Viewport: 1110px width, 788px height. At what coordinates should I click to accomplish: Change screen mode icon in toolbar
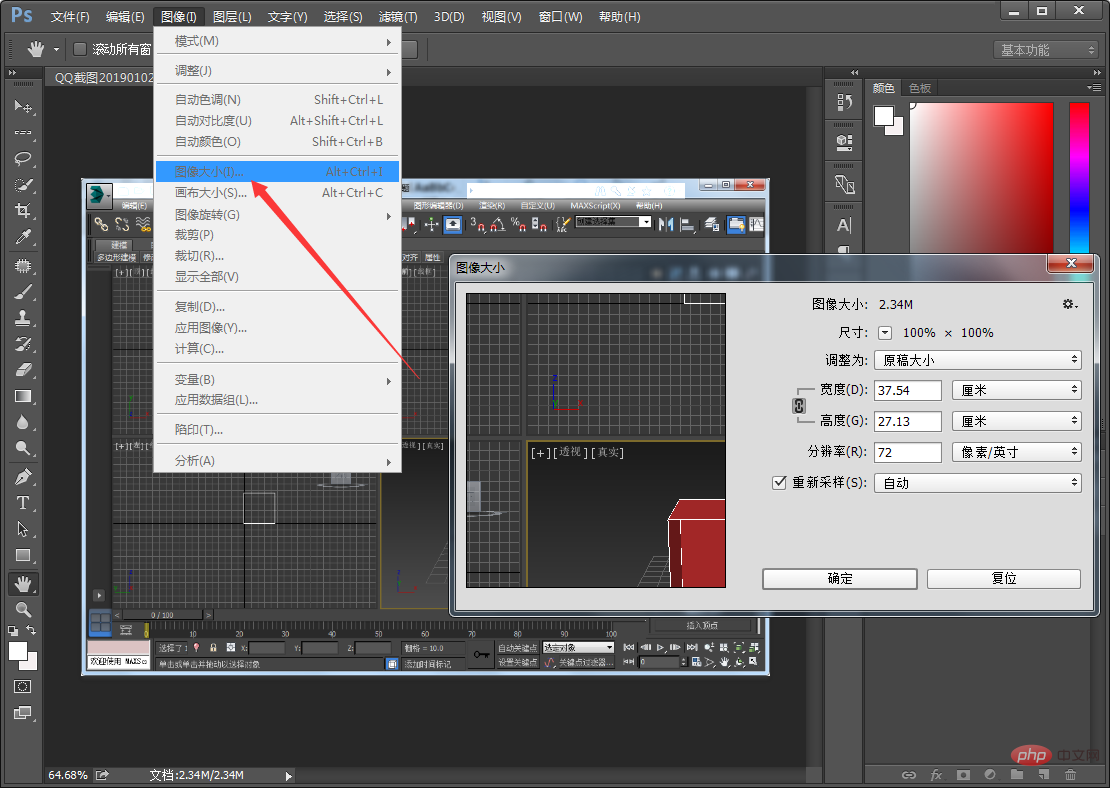[23, 712]
